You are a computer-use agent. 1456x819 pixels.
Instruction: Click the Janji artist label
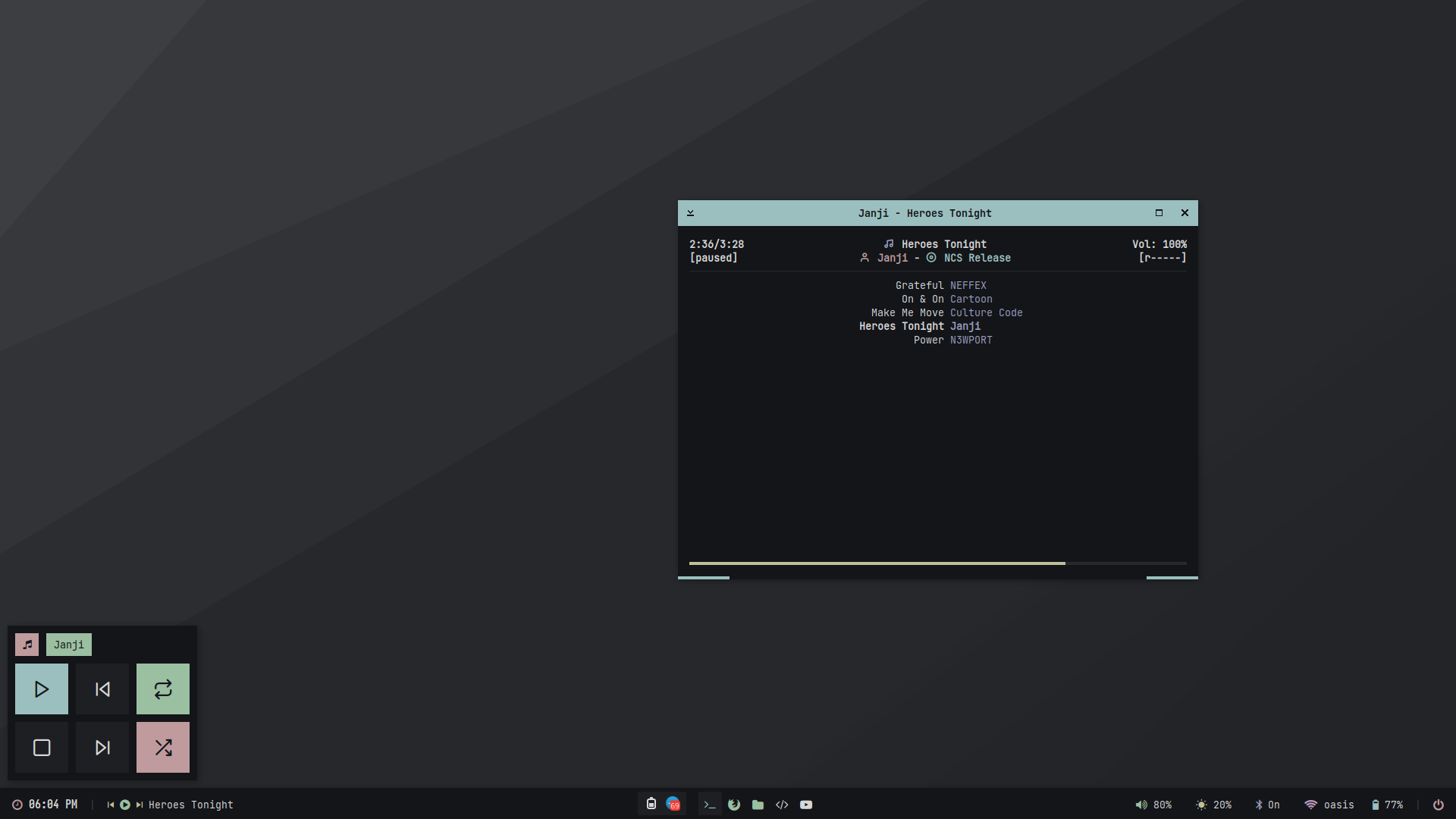pyautogui.click(x=69, y=645)
